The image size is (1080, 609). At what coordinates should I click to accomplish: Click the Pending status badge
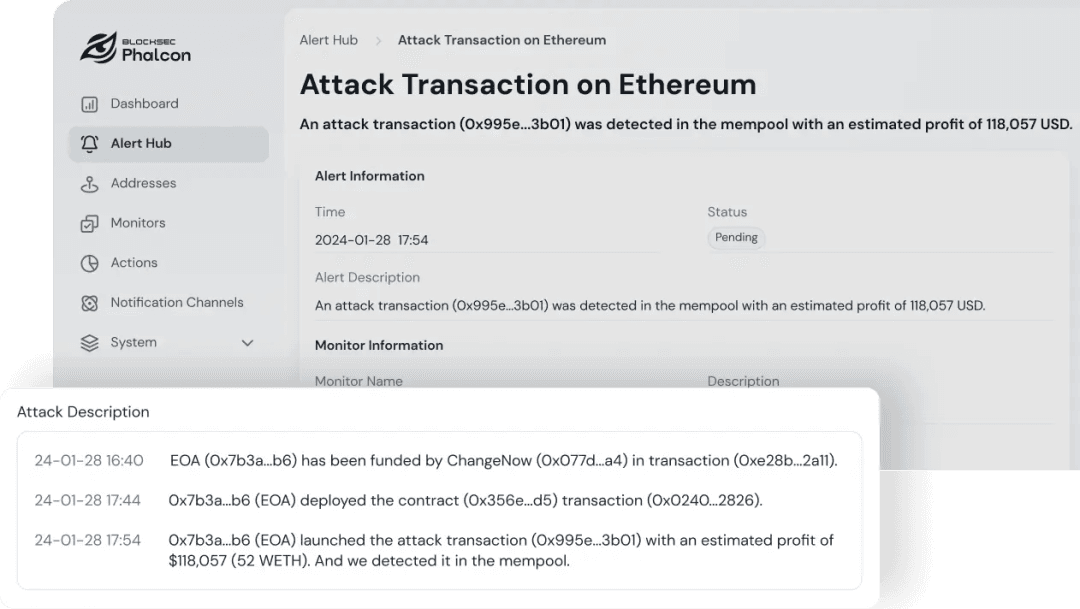[737, 238]
